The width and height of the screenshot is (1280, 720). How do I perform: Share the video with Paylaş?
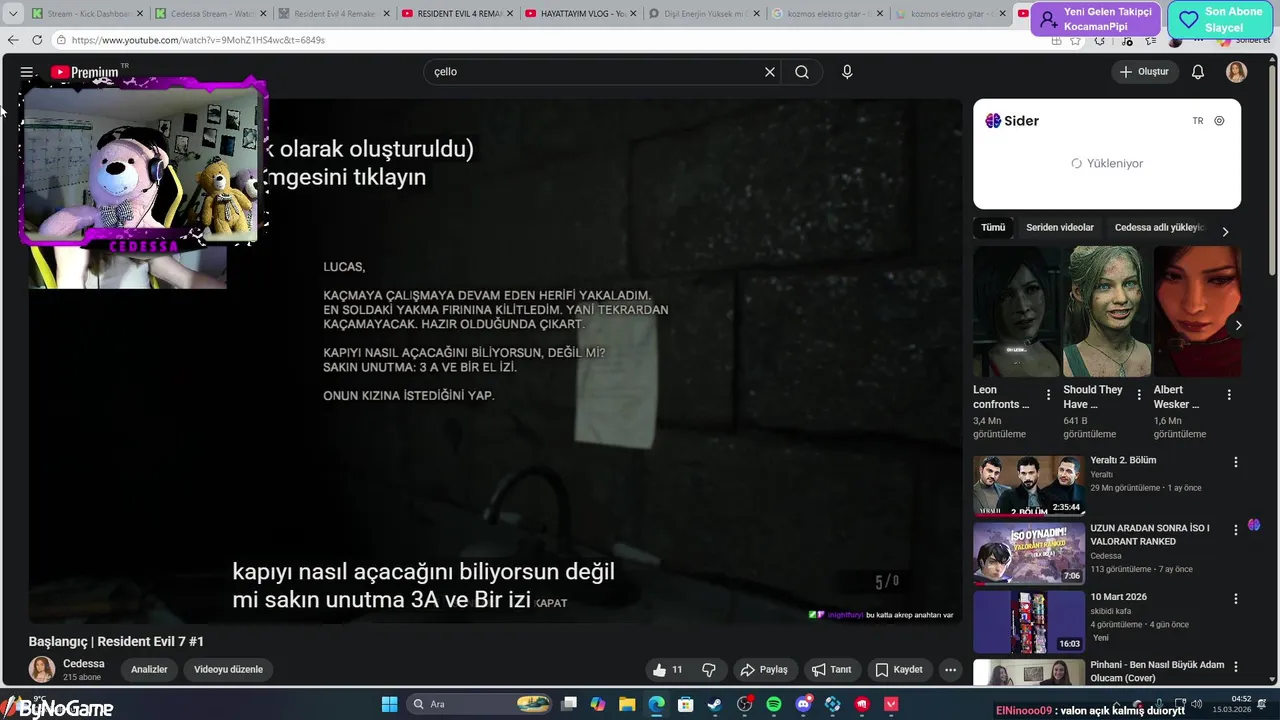pos(763,670)
